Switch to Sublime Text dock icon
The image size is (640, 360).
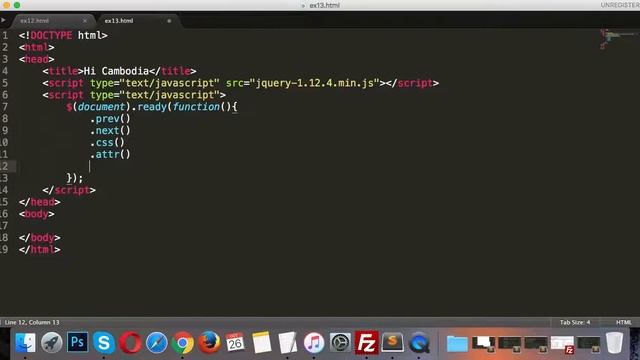(393, 342)
